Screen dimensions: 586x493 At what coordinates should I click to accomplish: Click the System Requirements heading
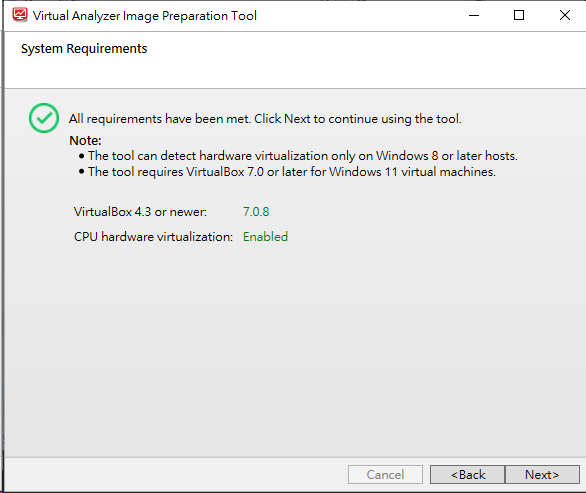tap(84, 49)
